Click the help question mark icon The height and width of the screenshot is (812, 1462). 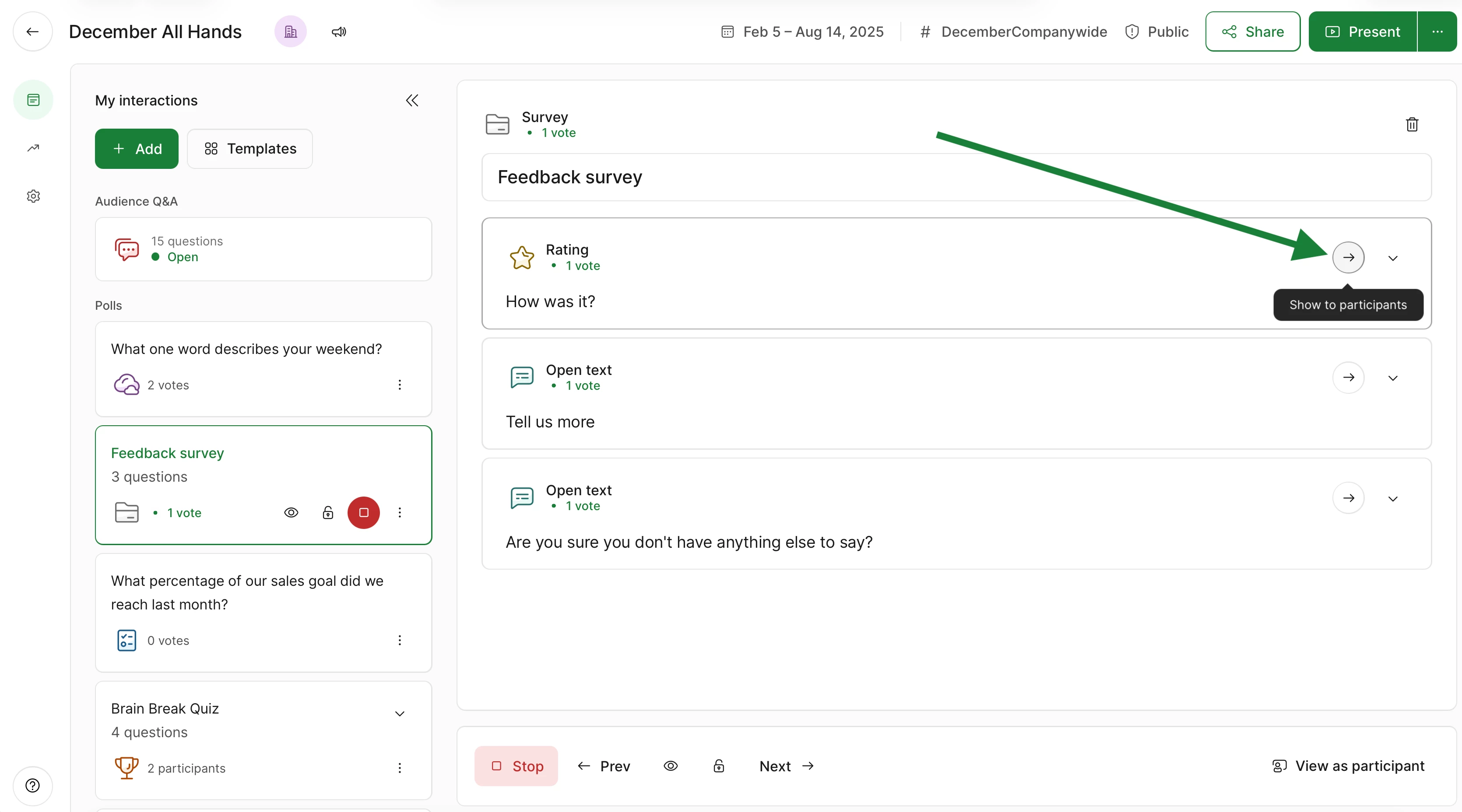(x=33, y=785)
